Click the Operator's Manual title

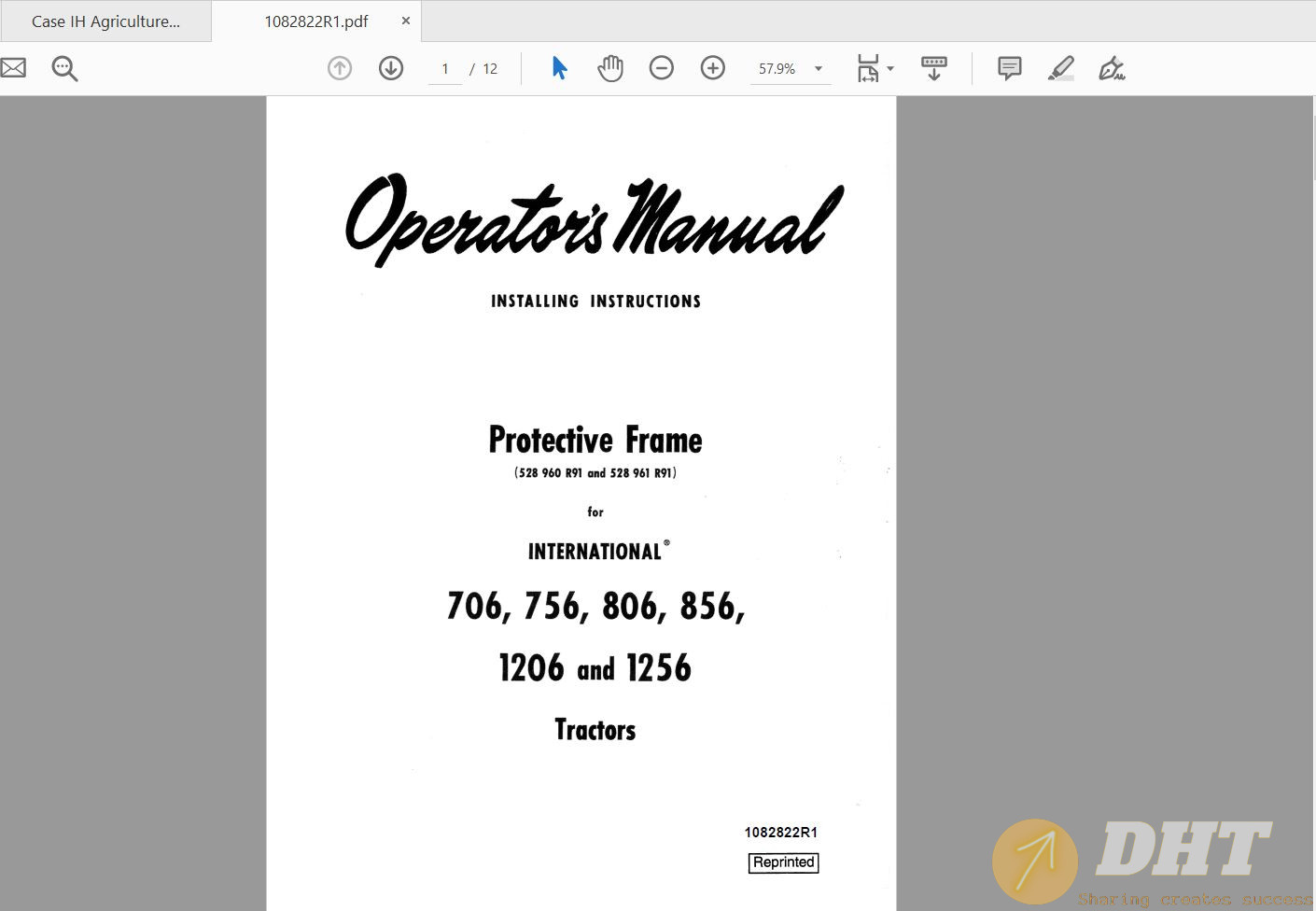[595, 220]
